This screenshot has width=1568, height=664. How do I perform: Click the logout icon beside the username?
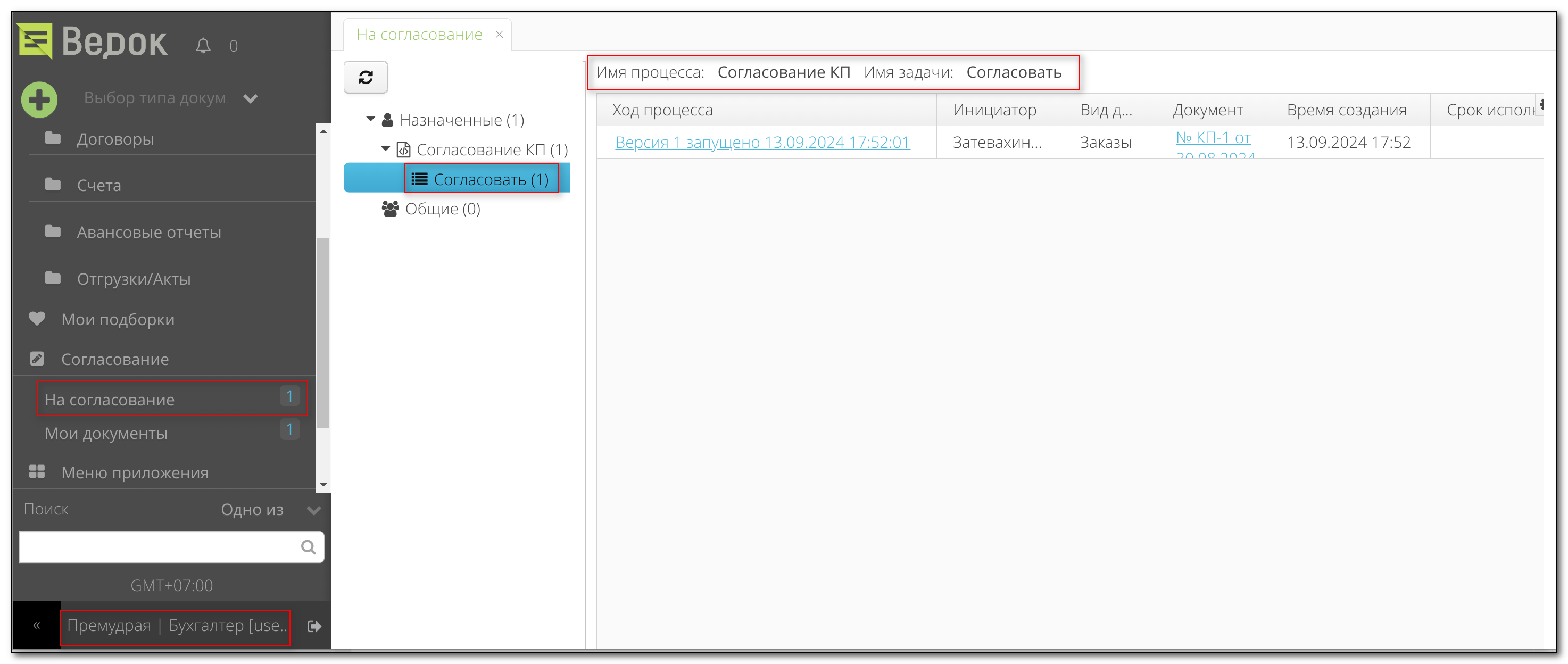click(314, 626)
